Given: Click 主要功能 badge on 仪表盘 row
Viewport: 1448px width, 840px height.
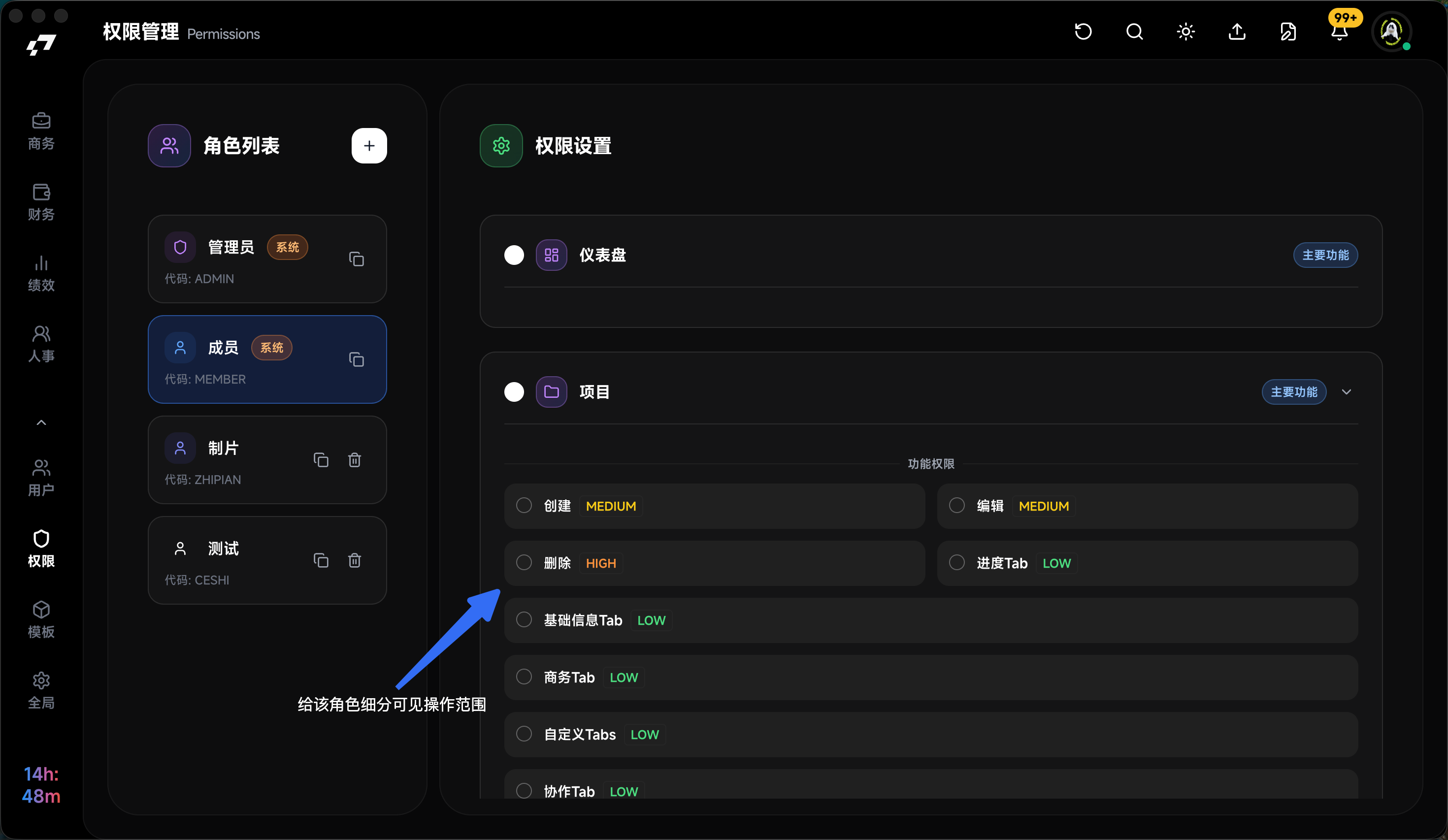Looking at the screenshot, I should (1325, 255).
